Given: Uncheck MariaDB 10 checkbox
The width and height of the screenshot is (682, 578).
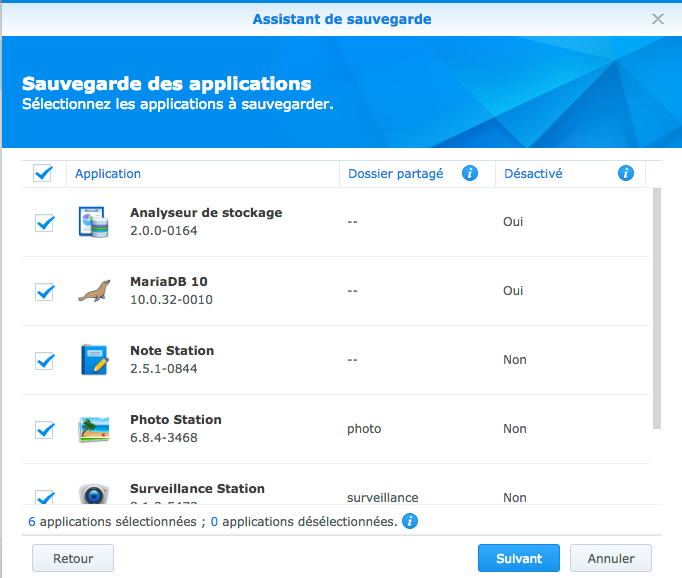Looking at the screenshot, I should [44, 291].
